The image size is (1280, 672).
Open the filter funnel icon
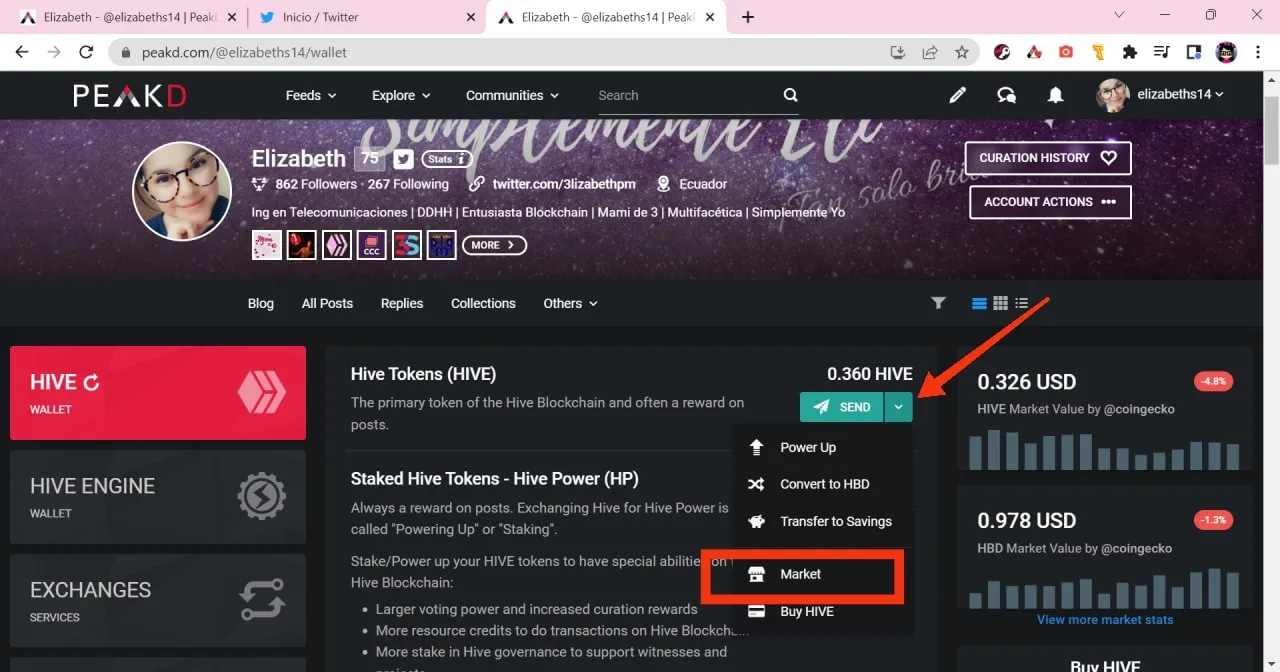[x=938, y=303]
